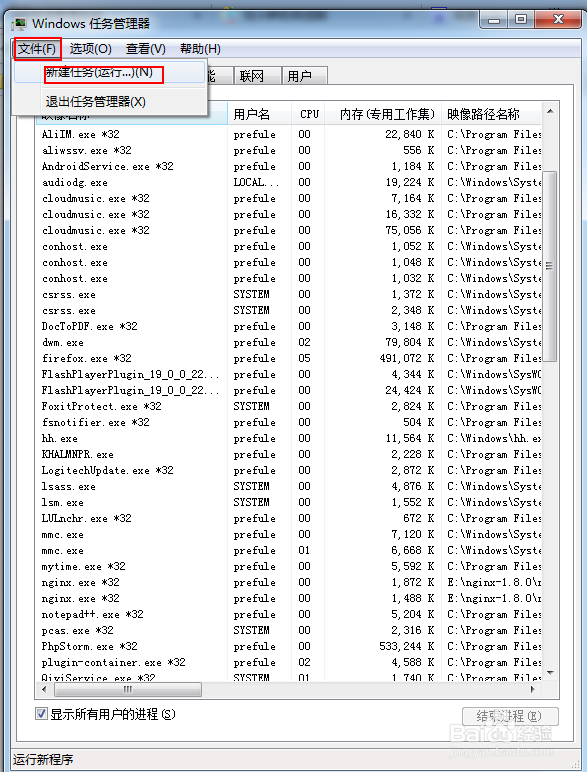
Task: Select csrss.exe using 2,348 K memory
Action: [x=289, y=310]
